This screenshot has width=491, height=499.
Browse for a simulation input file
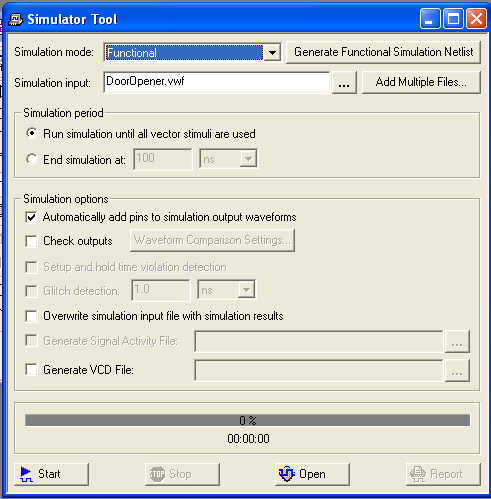coord(344,82)
